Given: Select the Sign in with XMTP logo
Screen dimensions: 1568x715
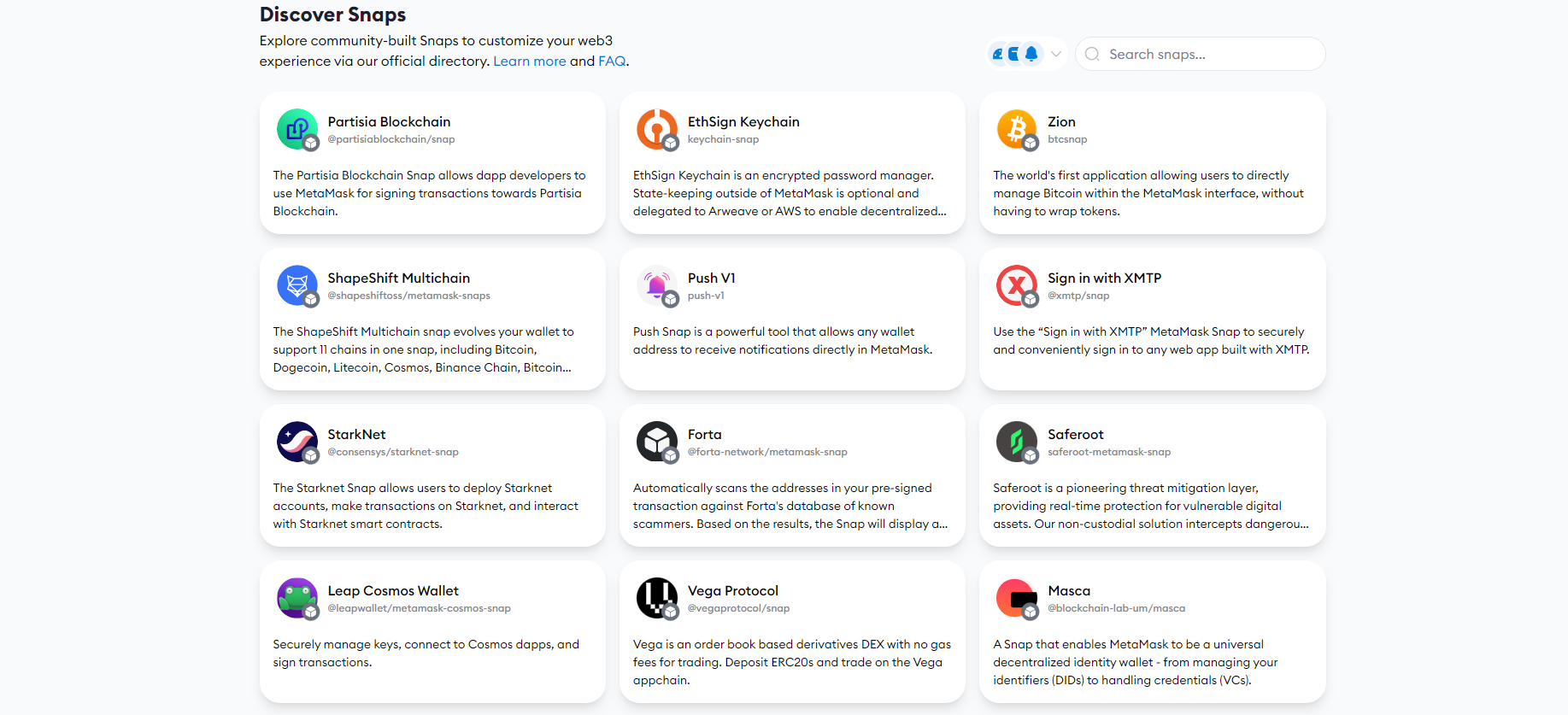Looking at the screenshot, I should point(1017,285).
